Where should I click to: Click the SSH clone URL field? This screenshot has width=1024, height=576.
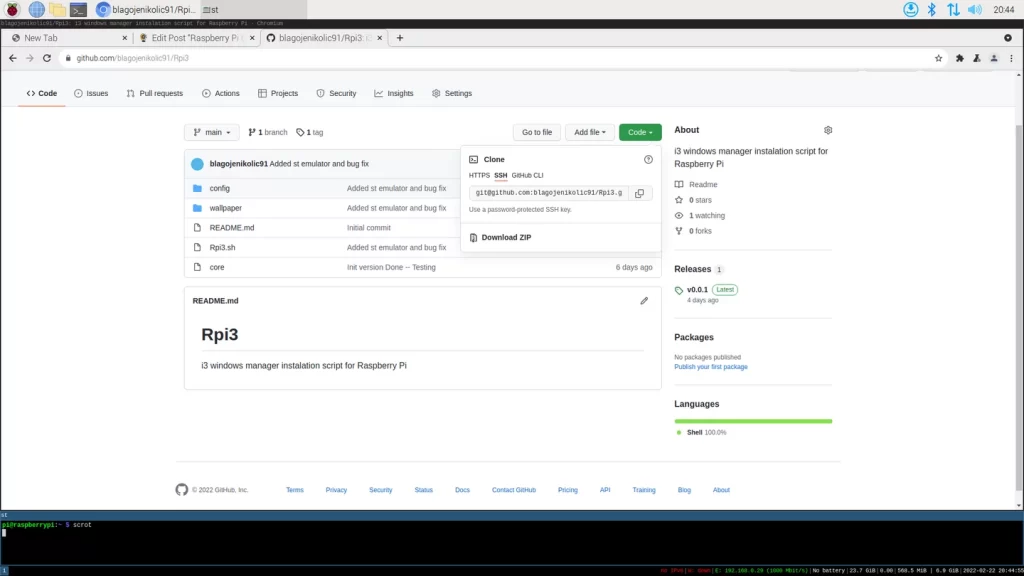(x=549, y=193)
